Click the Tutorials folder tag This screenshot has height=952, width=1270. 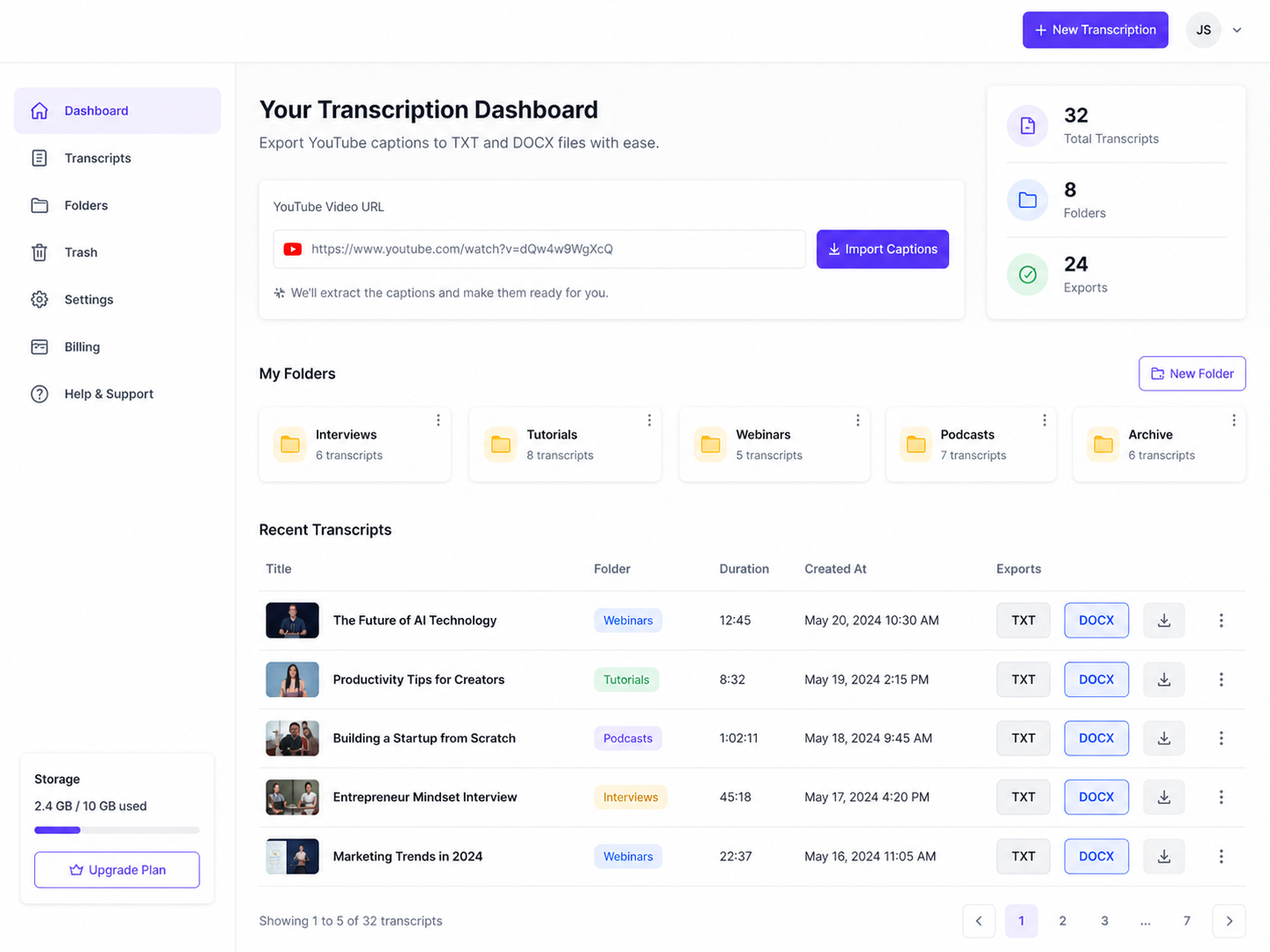(x=626, y=679)
